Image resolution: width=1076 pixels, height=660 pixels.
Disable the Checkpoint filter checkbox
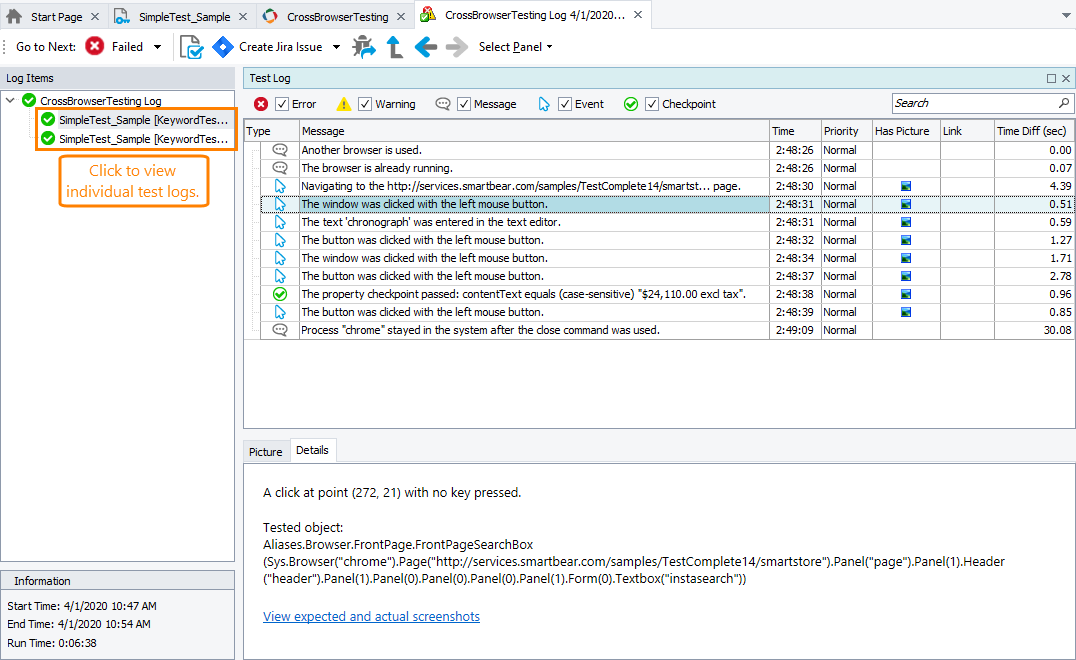[x=652, y=104]
